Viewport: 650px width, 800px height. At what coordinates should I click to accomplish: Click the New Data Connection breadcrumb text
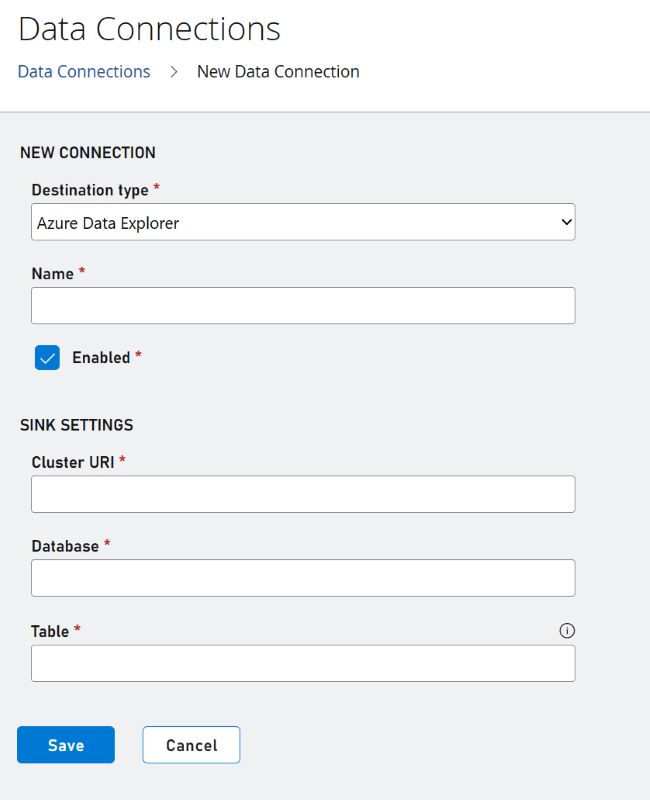click(x=278, y=71)
